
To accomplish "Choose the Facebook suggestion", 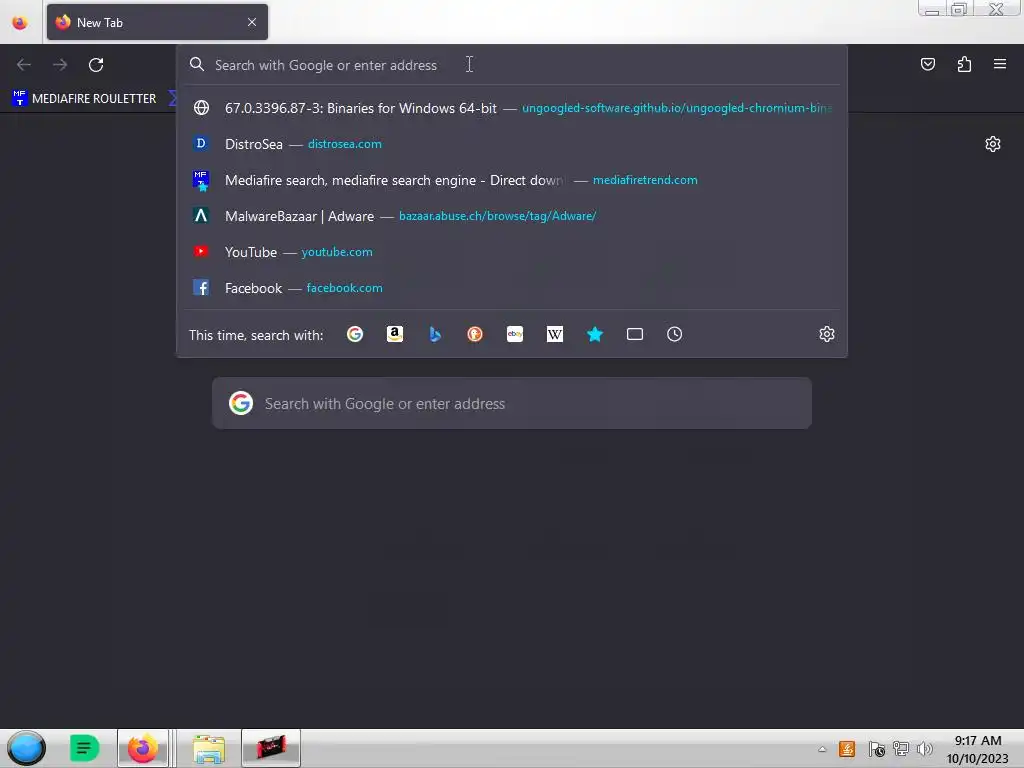I will (512, 287).
